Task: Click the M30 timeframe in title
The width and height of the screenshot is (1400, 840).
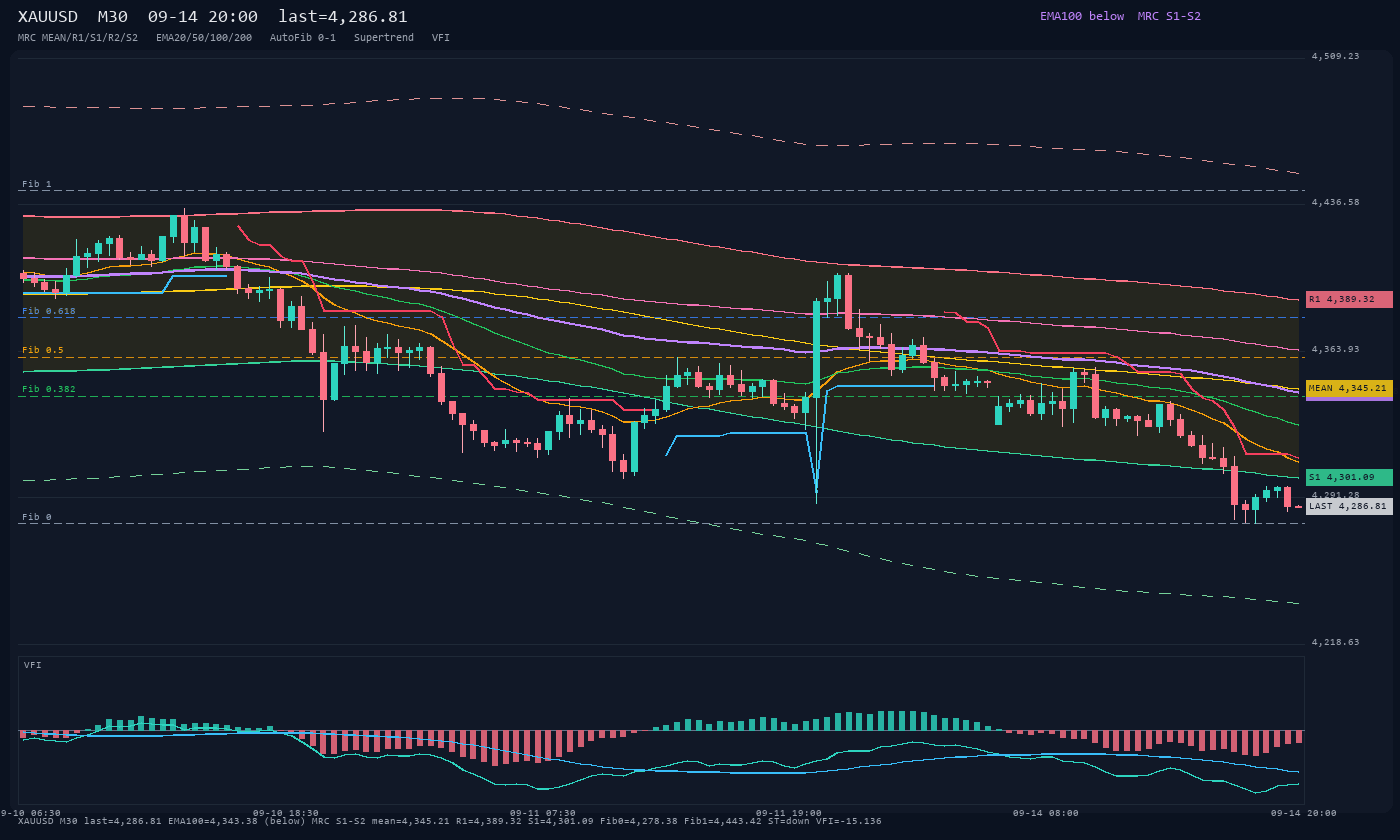Action: [113, 17]
